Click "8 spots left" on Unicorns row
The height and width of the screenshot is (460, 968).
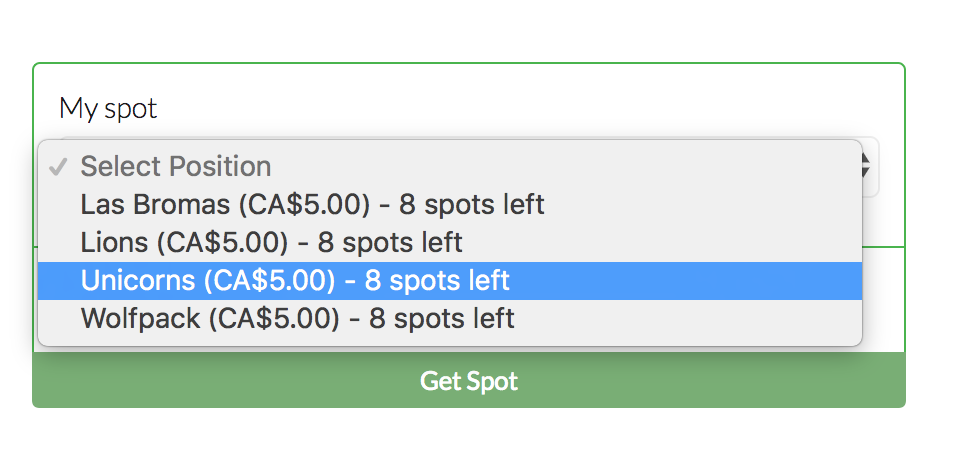pos(437,281)
